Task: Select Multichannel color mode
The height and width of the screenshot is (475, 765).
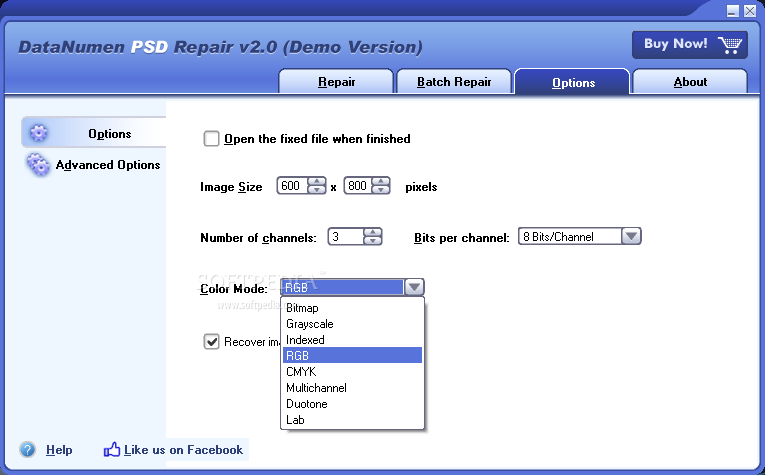Action: point(352,388)
